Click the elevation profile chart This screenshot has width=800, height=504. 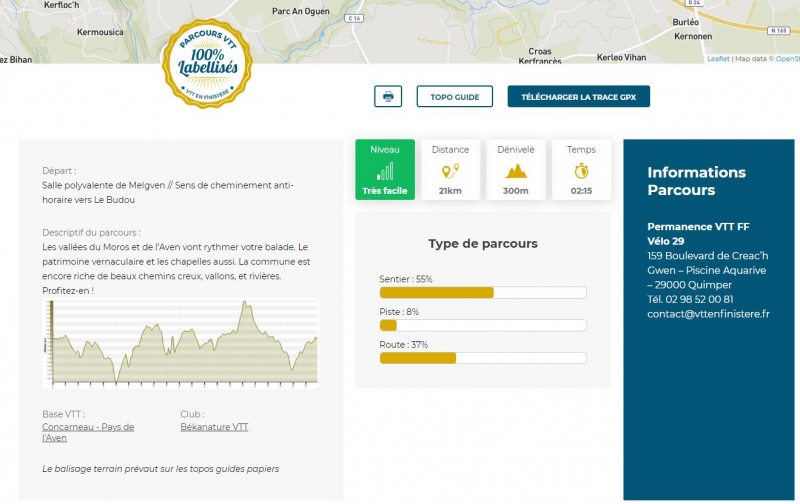pyautogui.click(x=181, y=342)
